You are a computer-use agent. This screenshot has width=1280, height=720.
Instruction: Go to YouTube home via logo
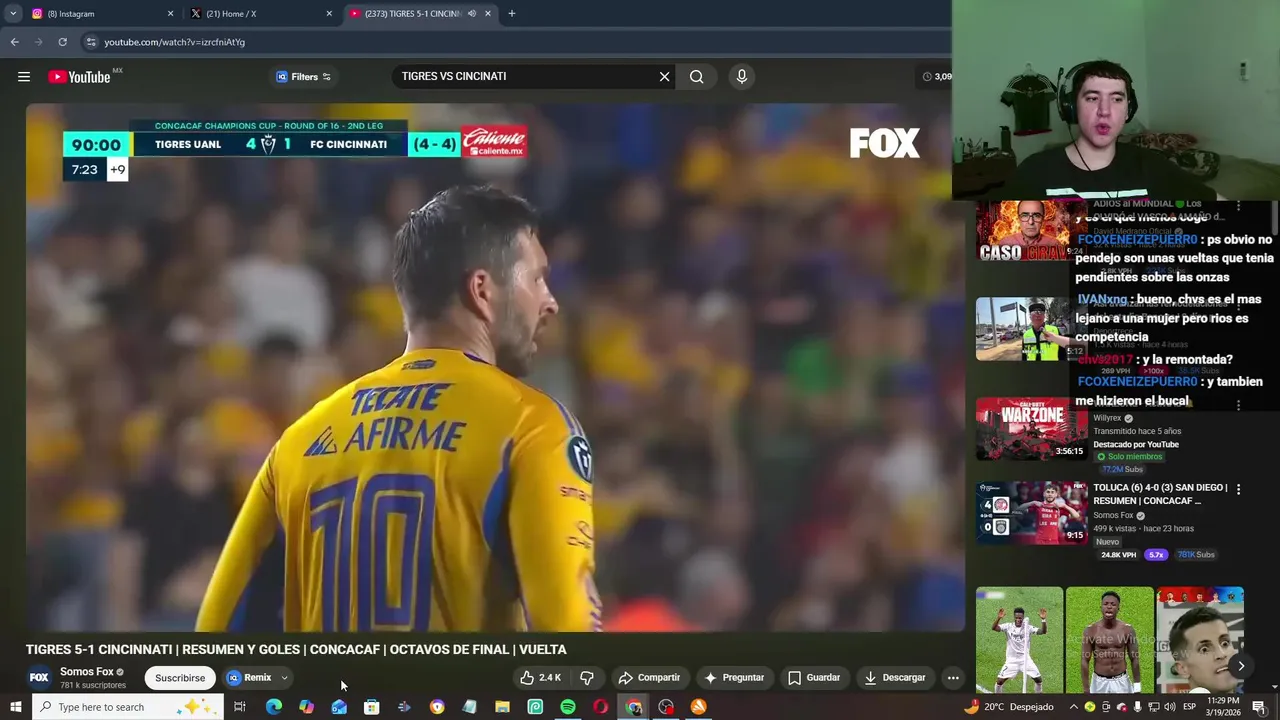(x=79, y=77)
